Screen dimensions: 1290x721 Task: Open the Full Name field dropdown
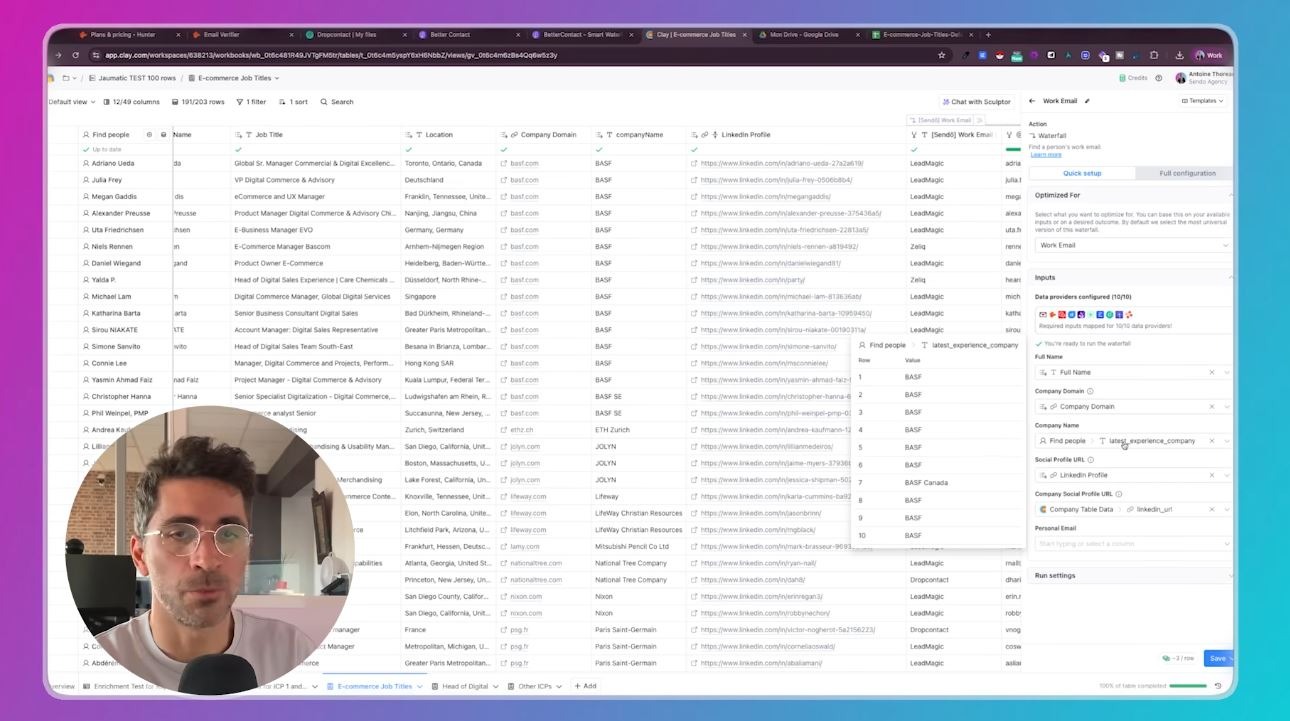click(1227, 372)
